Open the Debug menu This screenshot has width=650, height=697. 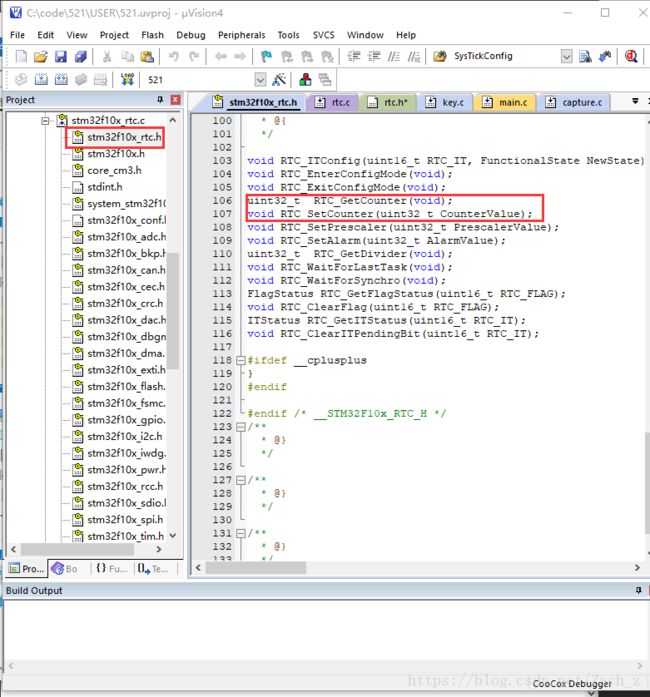191,35
